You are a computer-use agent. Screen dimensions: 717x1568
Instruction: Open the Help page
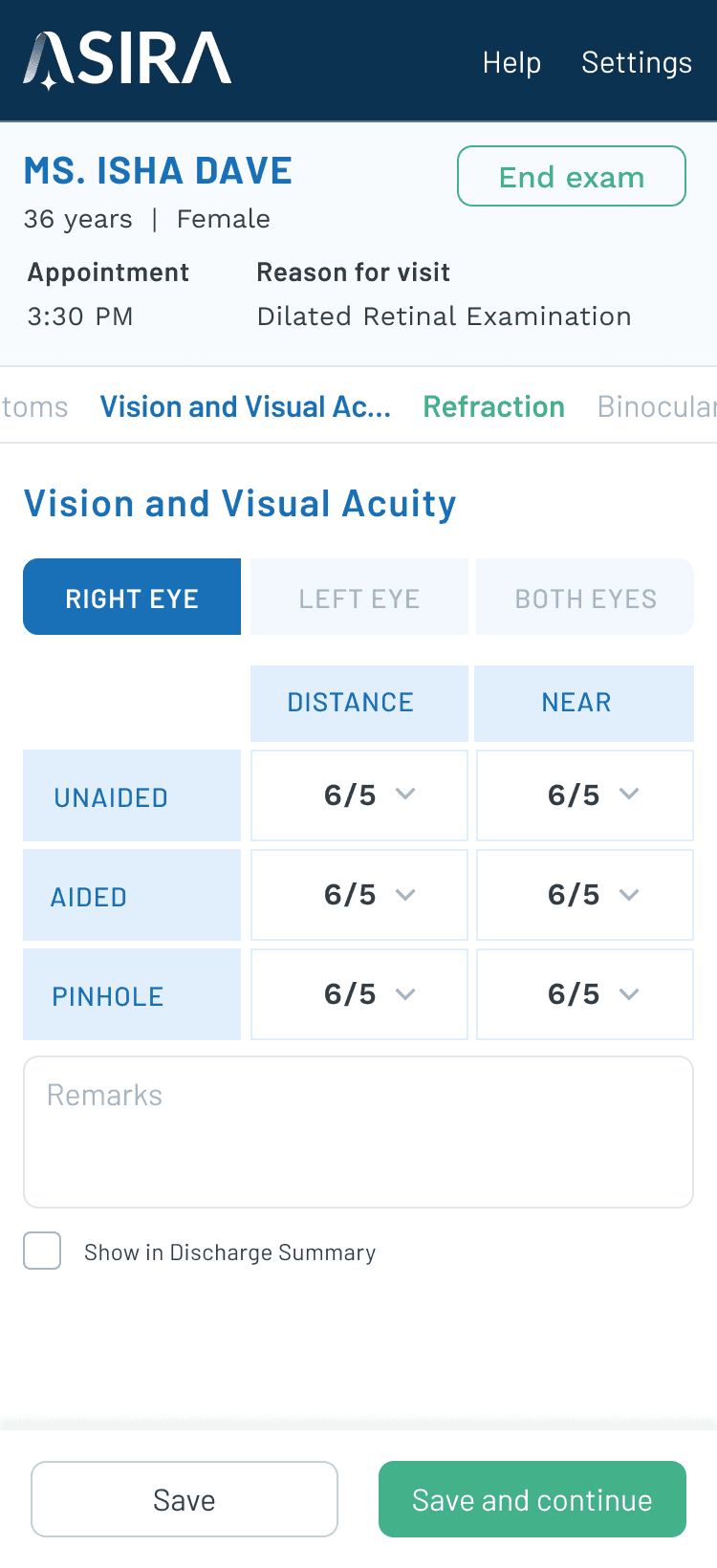click(511, 62)
